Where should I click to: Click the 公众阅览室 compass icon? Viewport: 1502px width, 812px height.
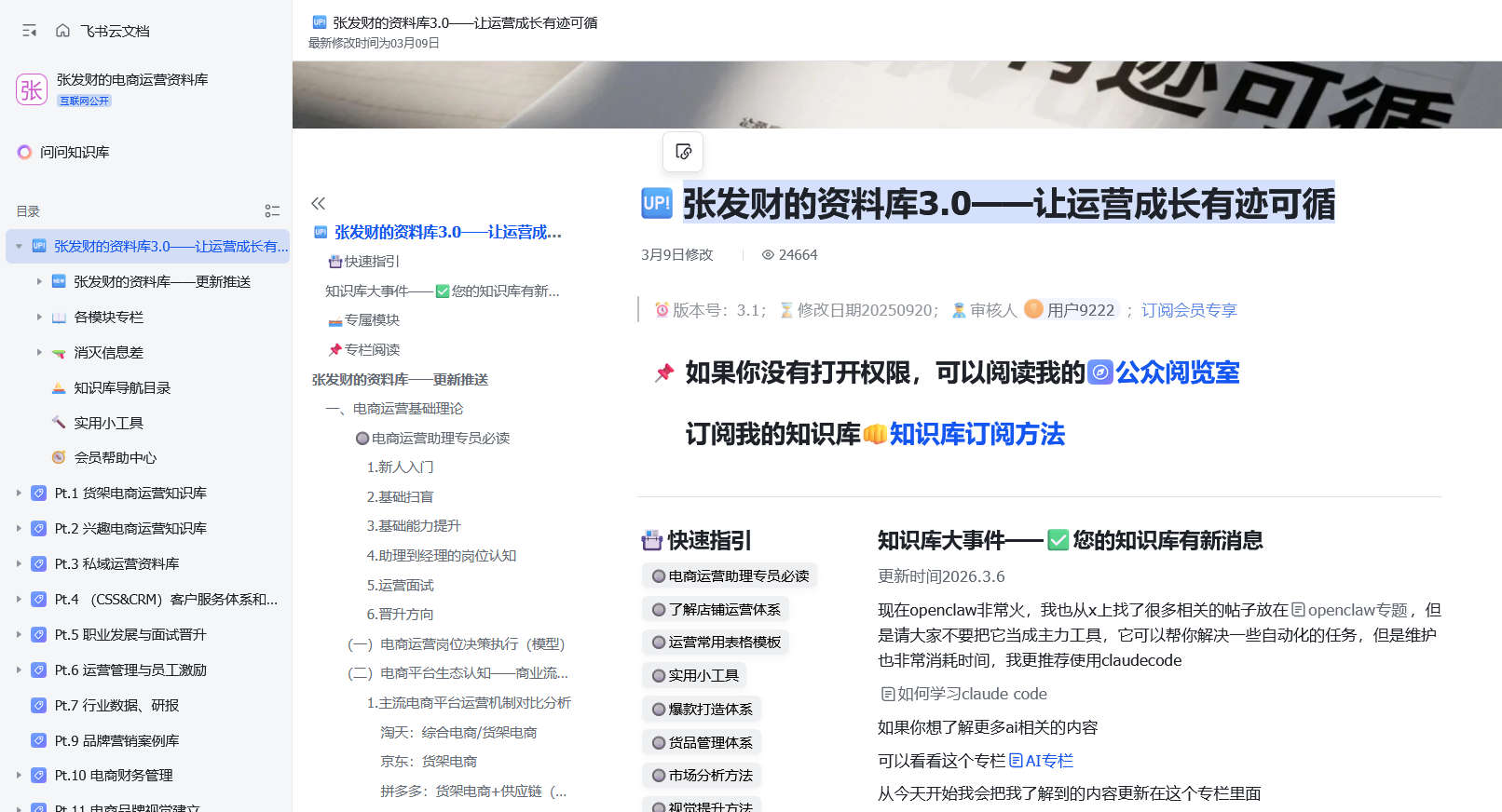click(x=1100, y=372)
